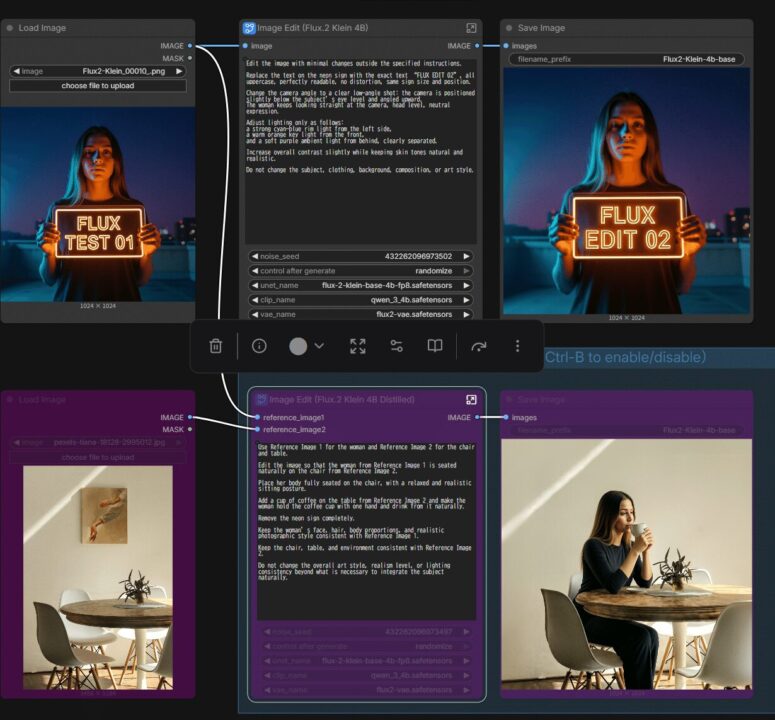
Task: Edit the filename_prefix Flux2-Klein-4b-base field
Action: pyautogui.click(x=626, y=59)
